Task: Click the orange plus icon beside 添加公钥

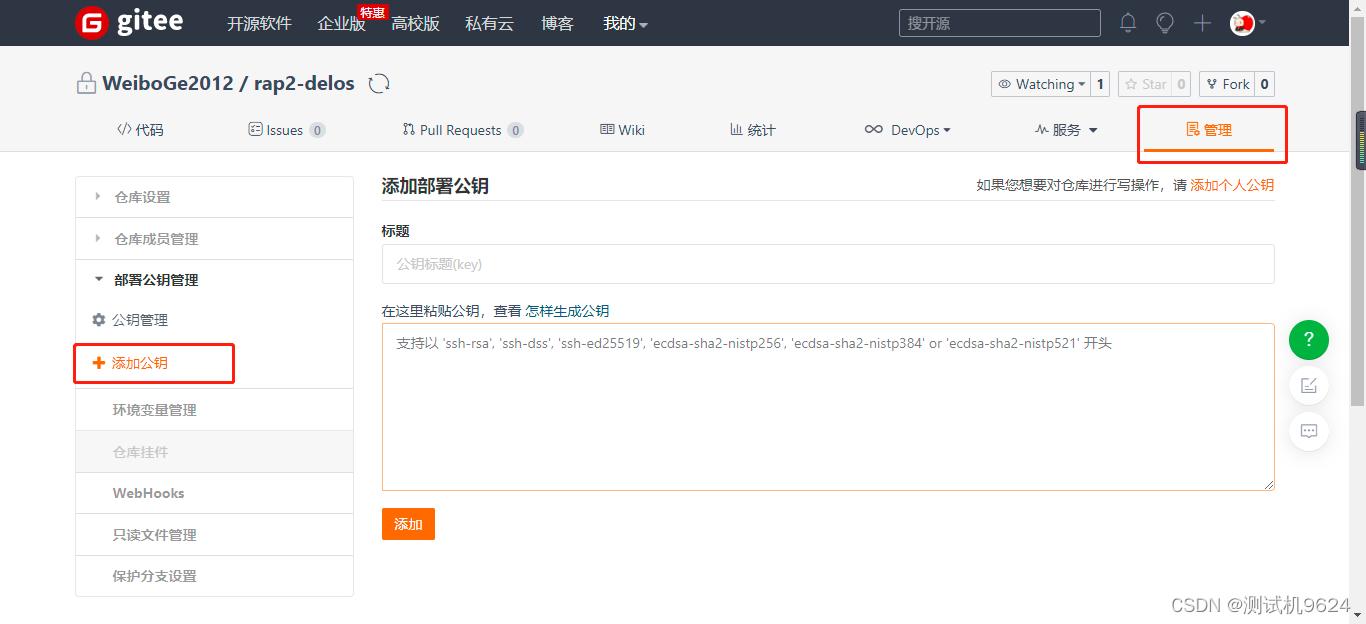Action: 98,363
